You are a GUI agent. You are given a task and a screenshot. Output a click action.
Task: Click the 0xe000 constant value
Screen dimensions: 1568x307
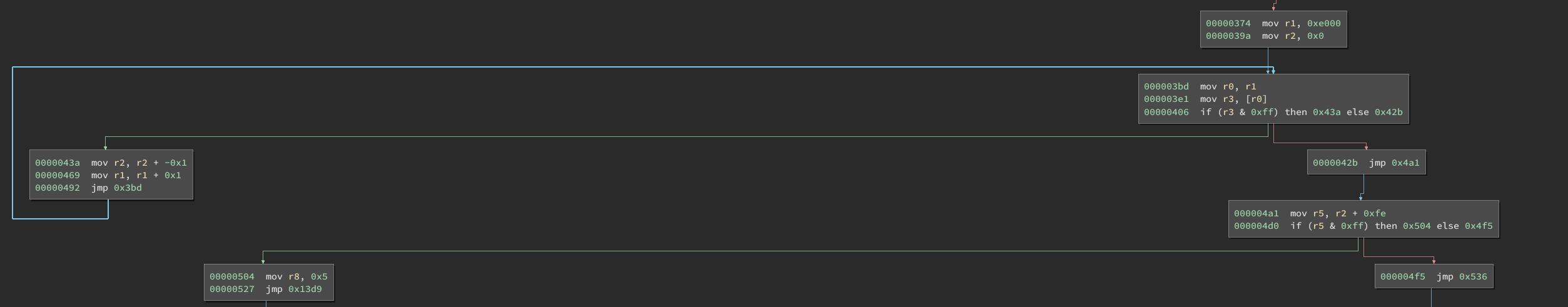1323,24
